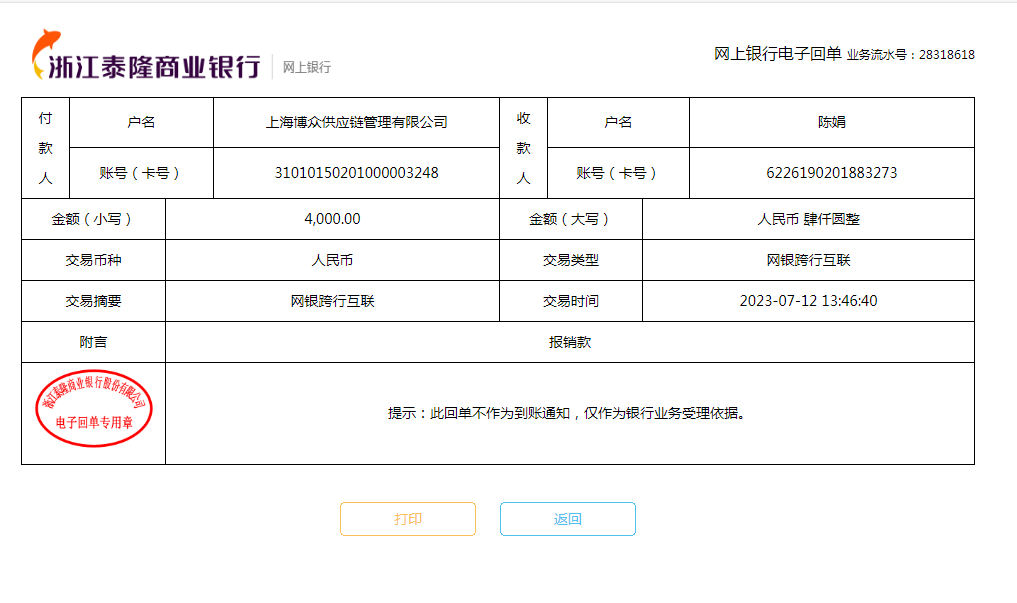Click the 打印 print button

click(x=407, y=519)
